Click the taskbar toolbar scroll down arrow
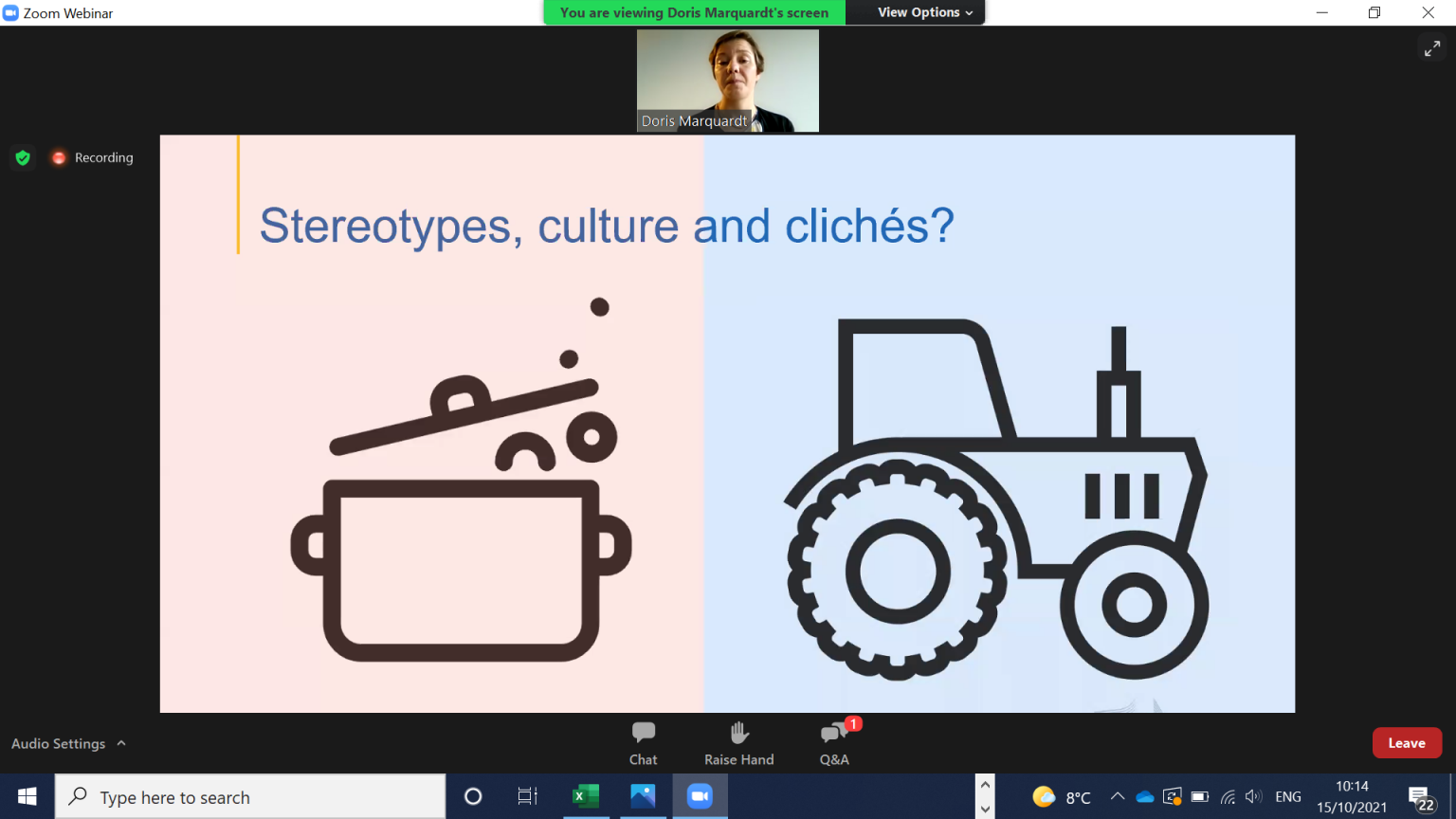 pyautogui.click(x=985, y=809)
